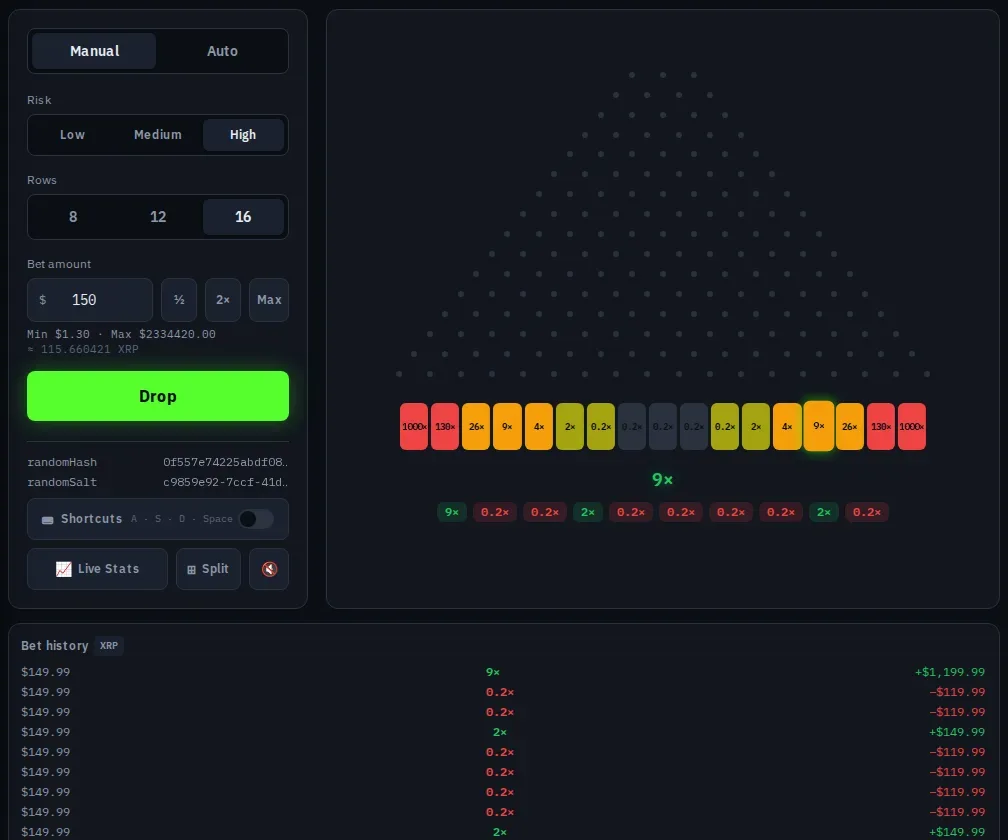Set the bet amount to Max

pos(269,299)
